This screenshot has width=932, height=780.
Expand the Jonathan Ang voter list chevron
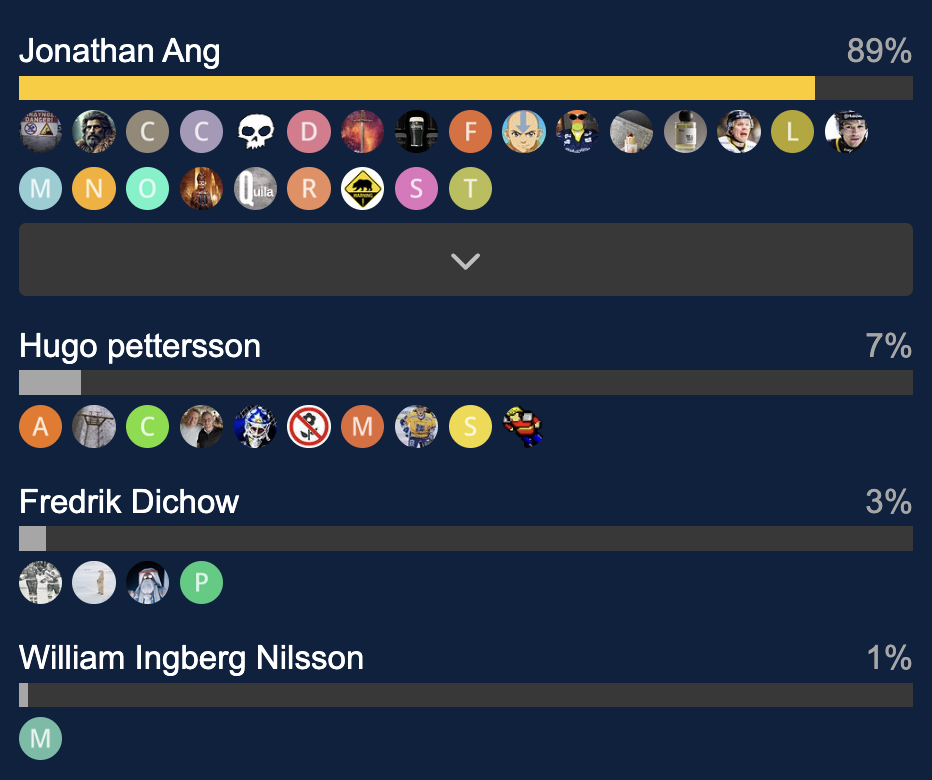[465, 260]
